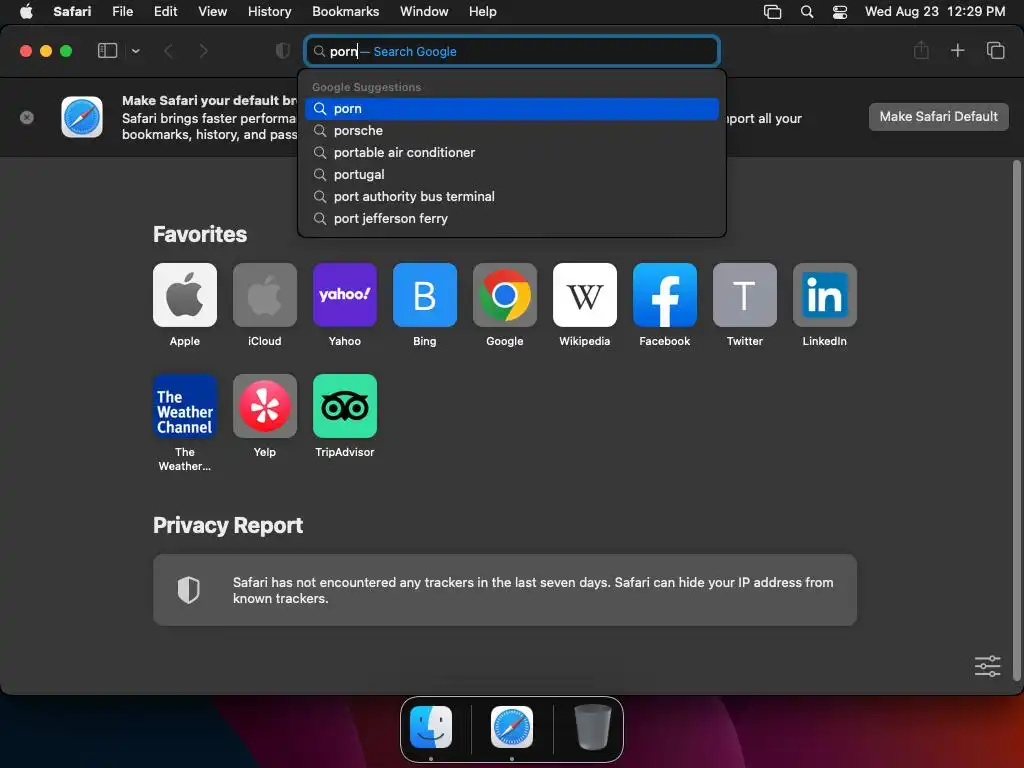Open the tab group dropdown arrow
The height and width of the screenshot is (768, 1024).
[x=135, y=51]
